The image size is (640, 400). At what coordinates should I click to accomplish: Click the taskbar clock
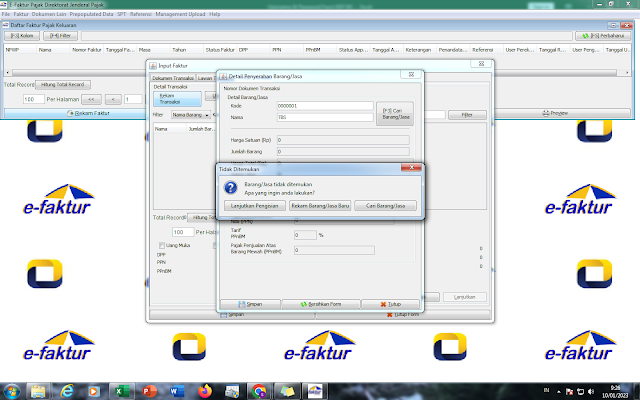point(615,391)
